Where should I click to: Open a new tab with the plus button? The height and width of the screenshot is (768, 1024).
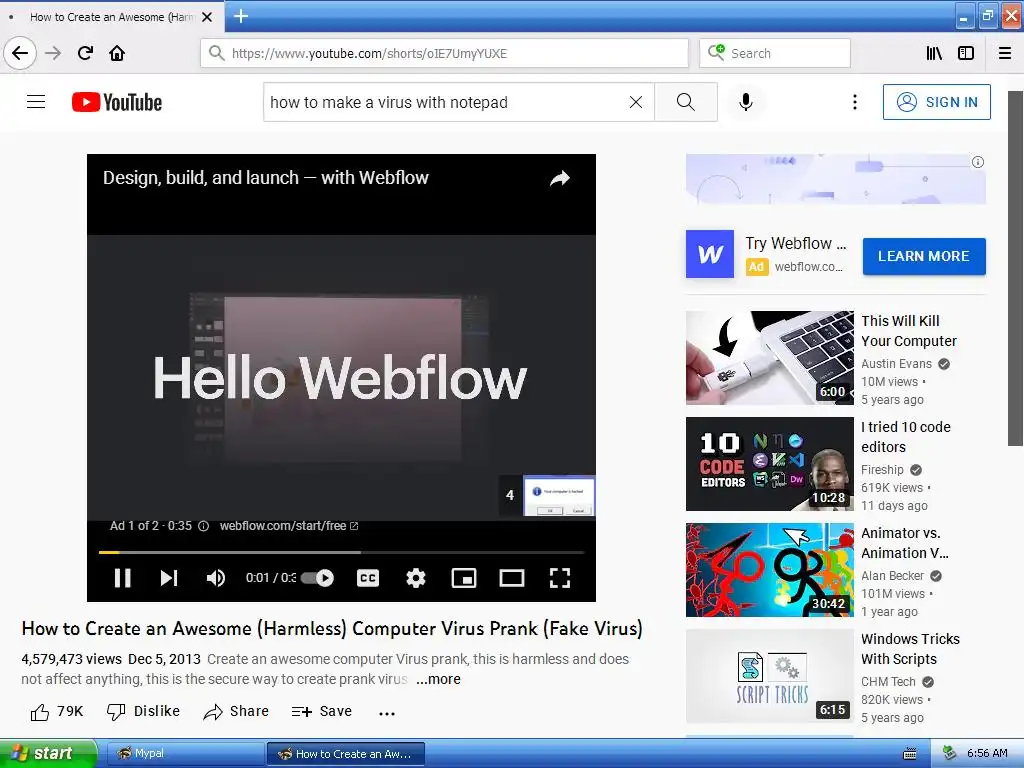[240, 16]
